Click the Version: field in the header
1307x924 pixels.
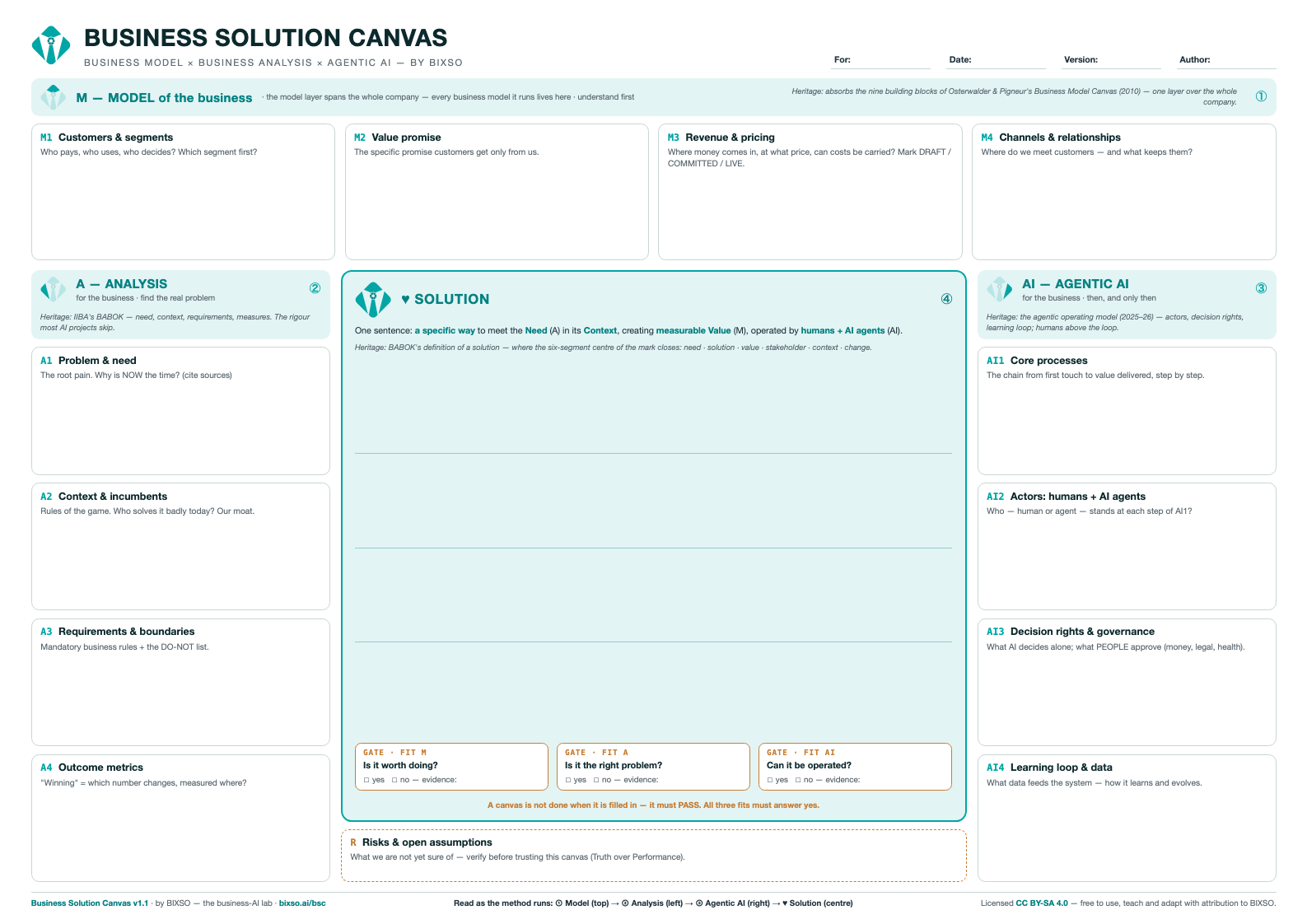(1112, 60)
